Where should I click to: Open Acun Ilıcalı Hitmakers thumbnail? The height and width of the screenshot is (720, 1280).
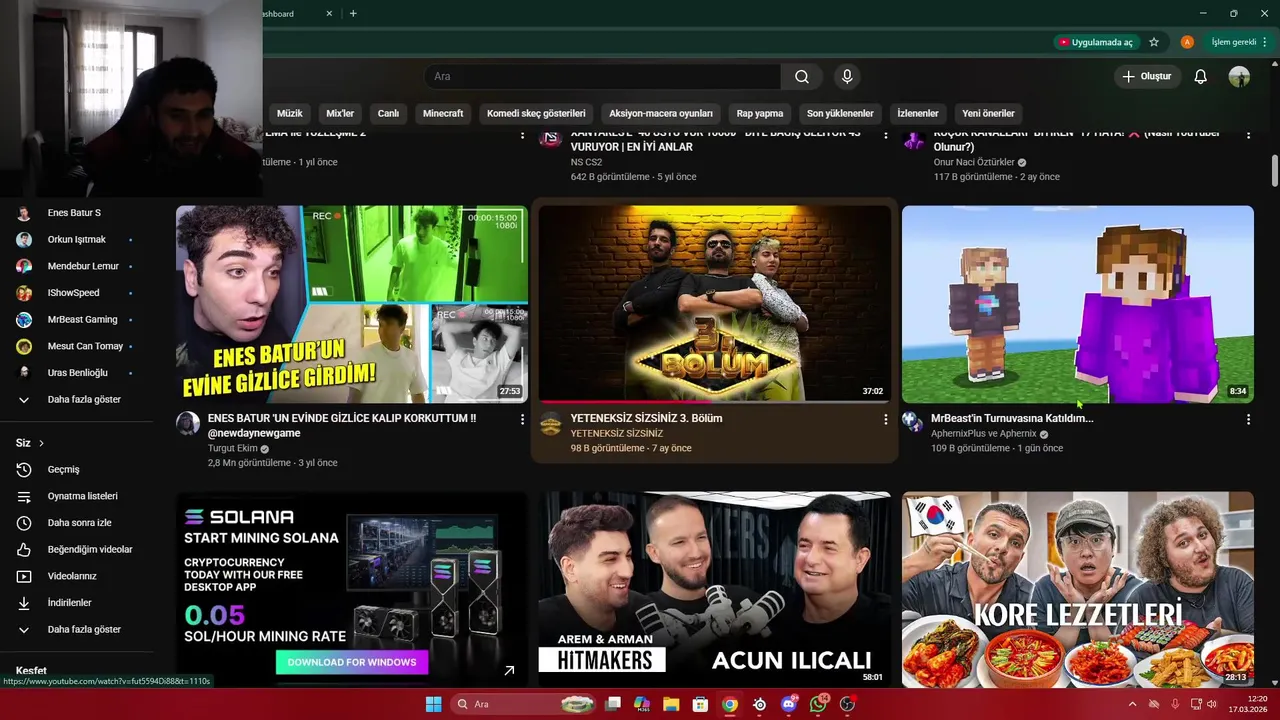(x=715, y=589)
